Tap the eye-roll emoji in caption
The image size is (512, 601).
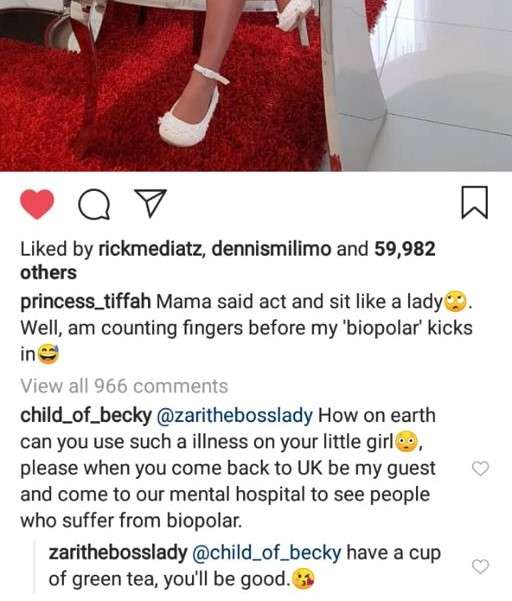(x=456, y=302)
